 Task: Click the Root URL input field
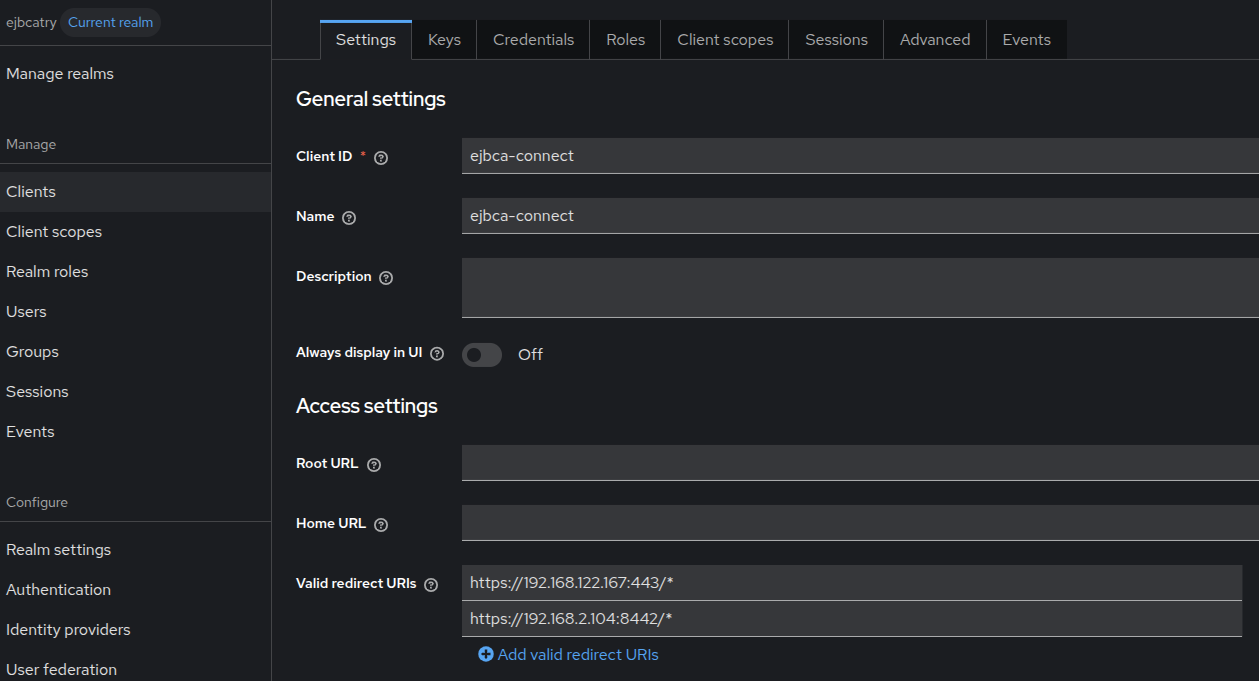pyautogui.click(x=860, y=463)
